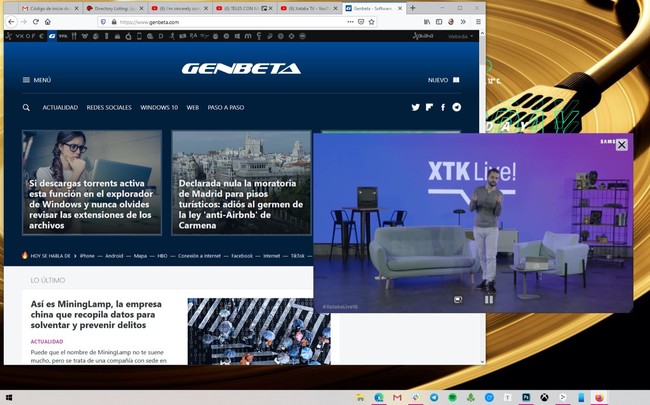The height and width of the screenshot is (405, 650).
Task: Open the Firefox home page button
Action: (48, 22)
